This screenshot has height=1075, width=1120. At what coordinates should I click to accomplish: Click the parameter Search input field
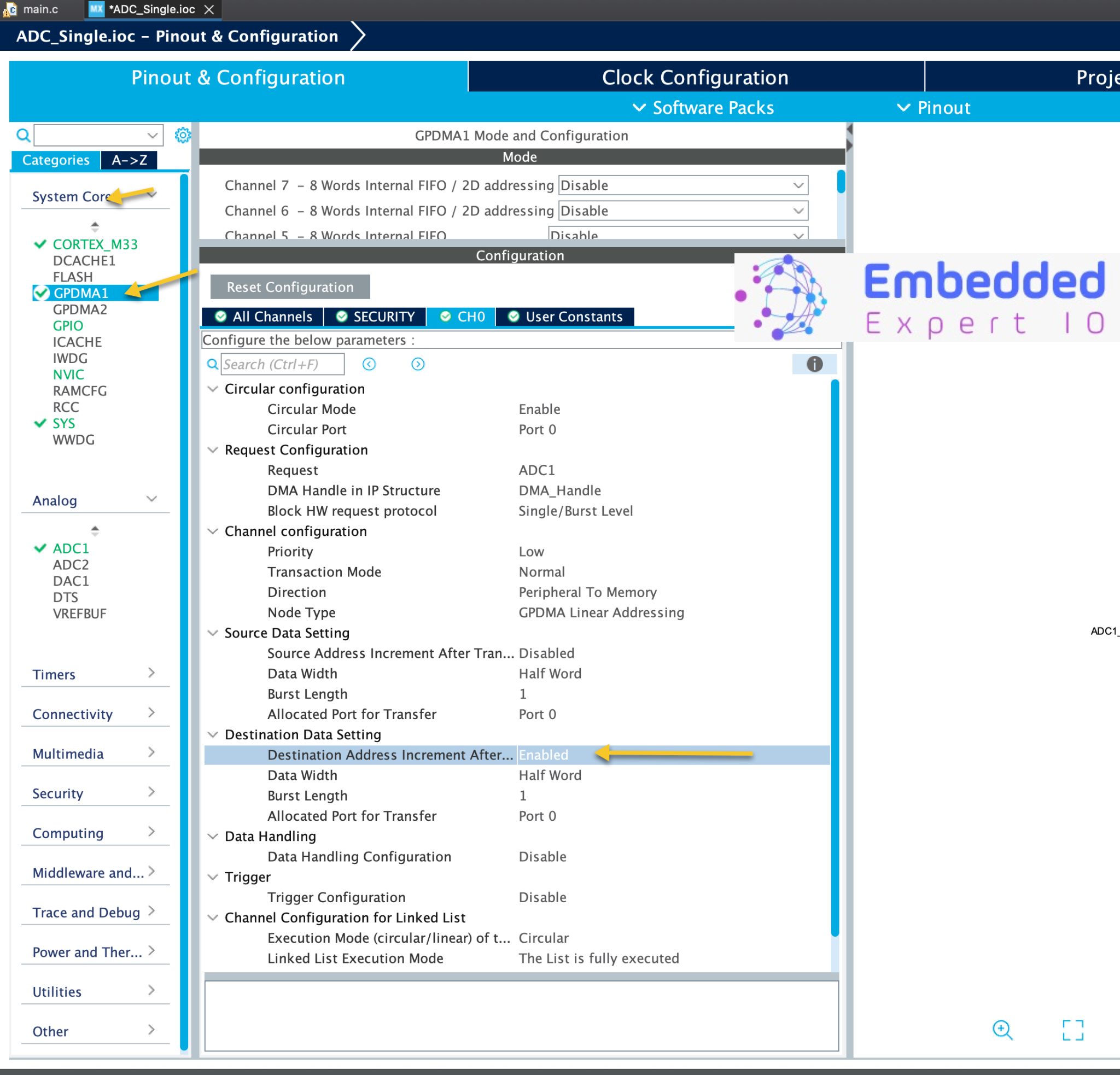[x=282, y=364]
